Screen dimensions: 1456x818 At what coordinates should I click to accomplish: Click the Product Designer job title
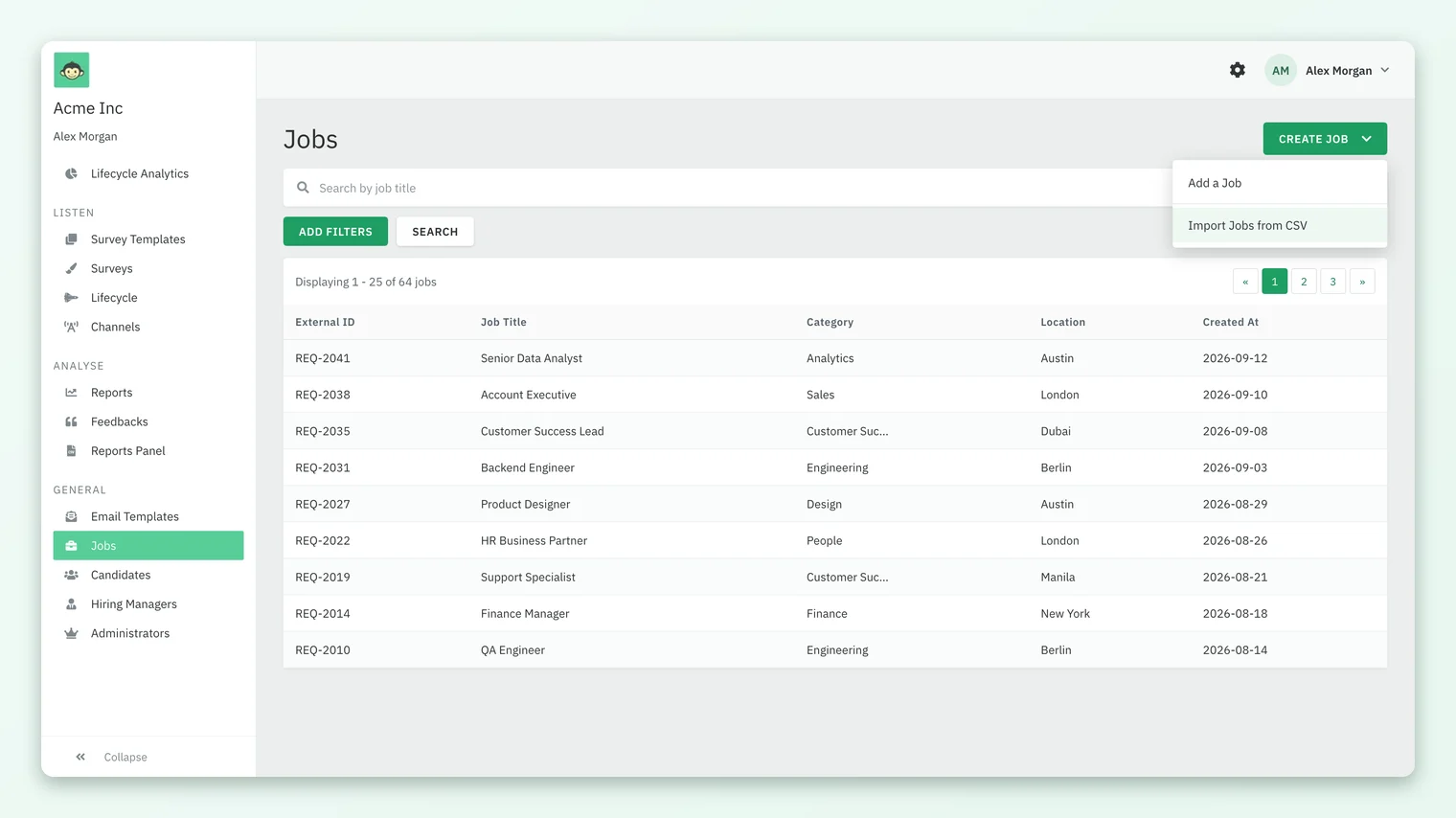click(x=525, y=504)
